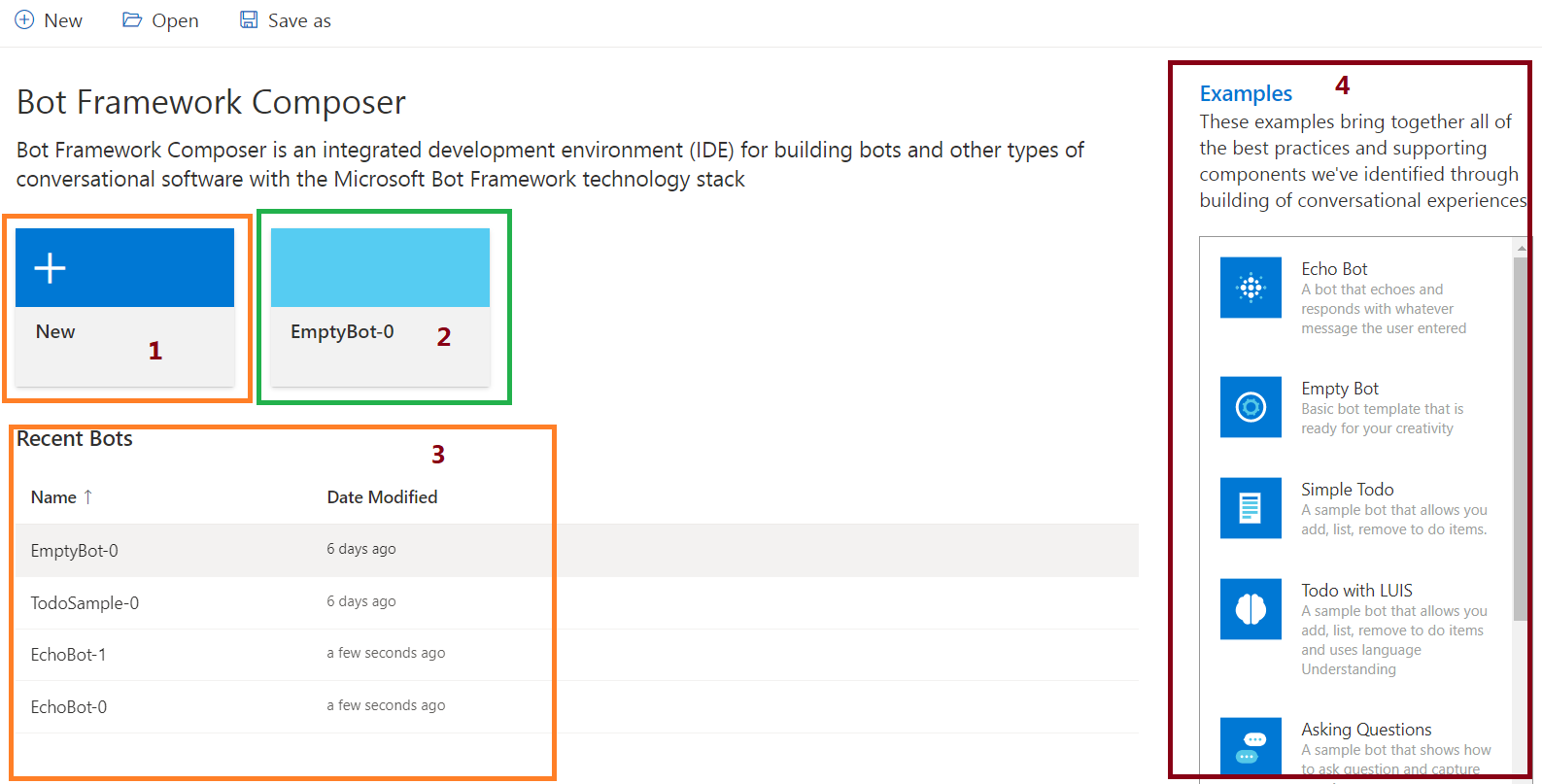Screen dimensions: 1542x784
Task: Click Empty Bot description text
Action: (x=1382, y=419)
